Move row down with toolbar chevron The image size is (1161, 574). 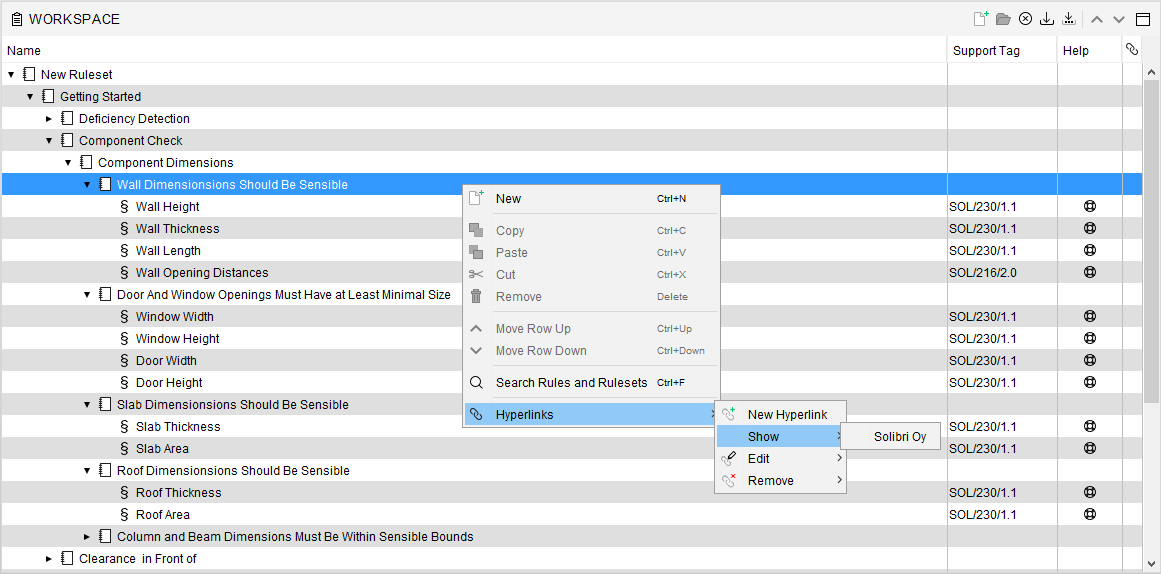point(1119,19)
